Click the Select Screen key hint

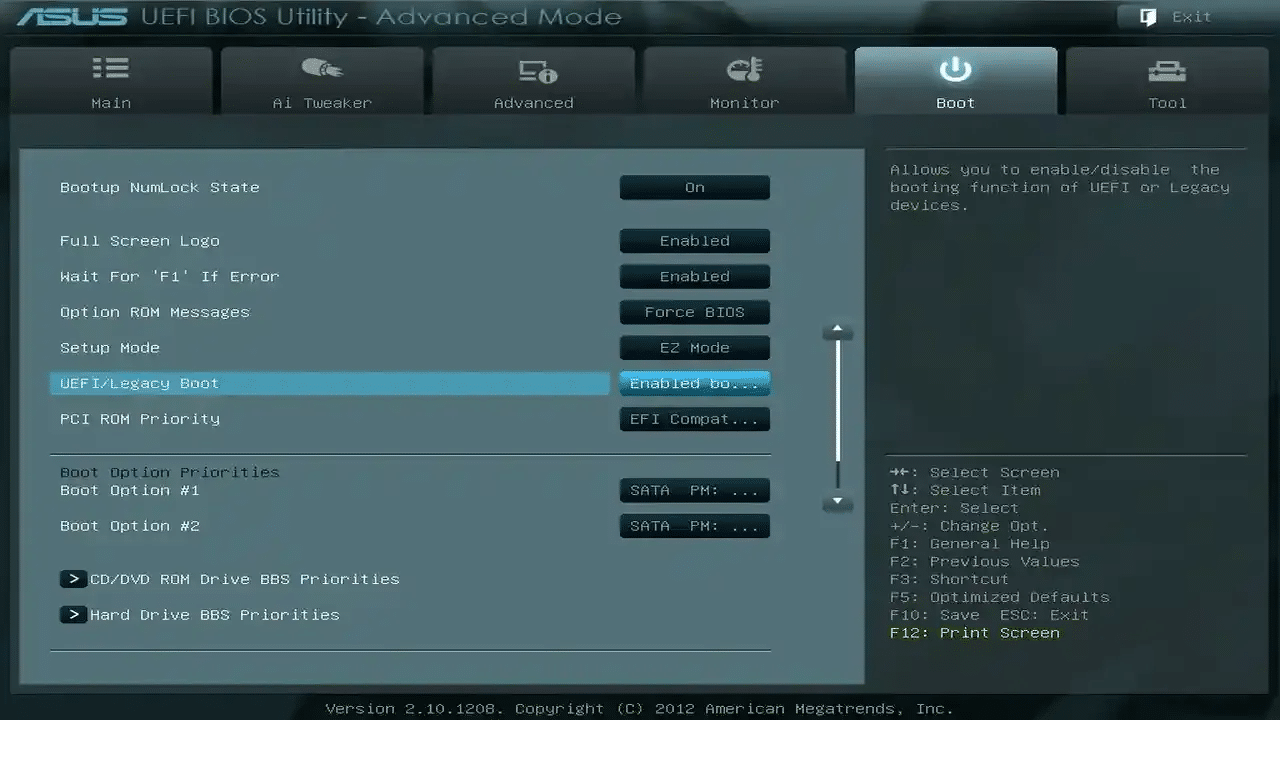(974, 472)
